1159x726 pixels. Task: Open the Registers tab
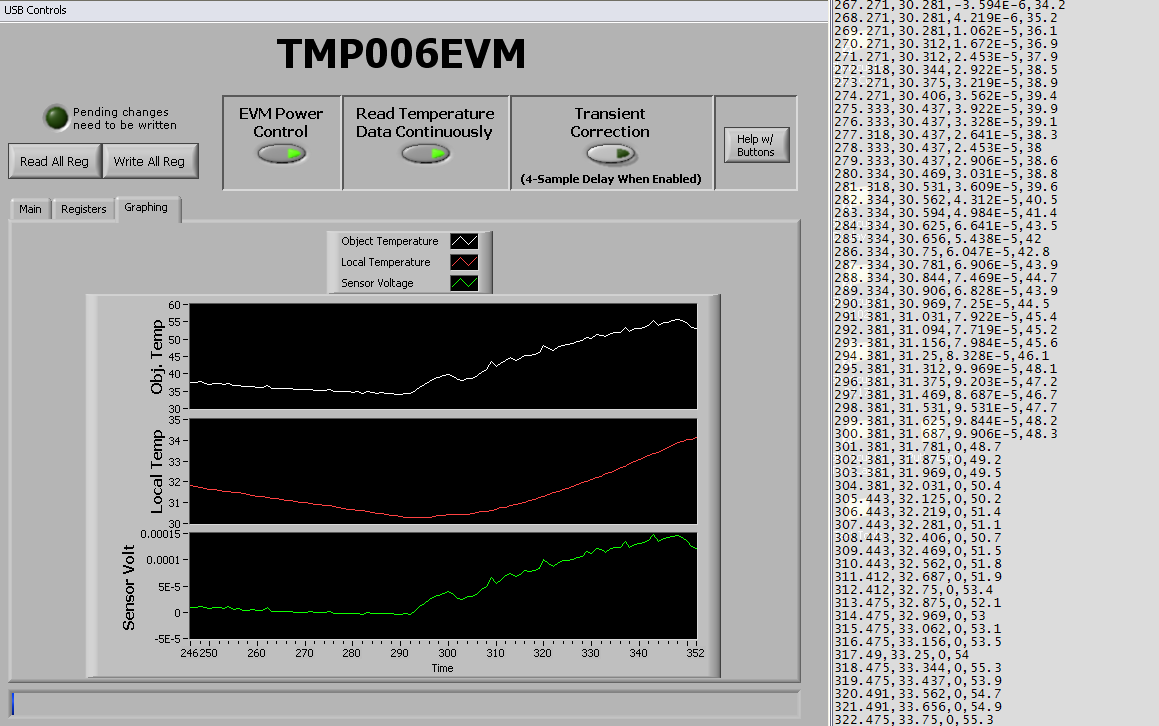click(x=83, y=208)
